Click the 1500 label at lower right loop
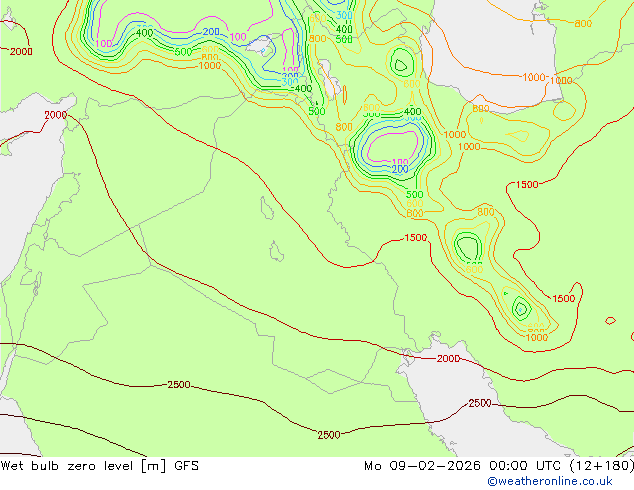This screenshot has height=490, width=634. 564,299
